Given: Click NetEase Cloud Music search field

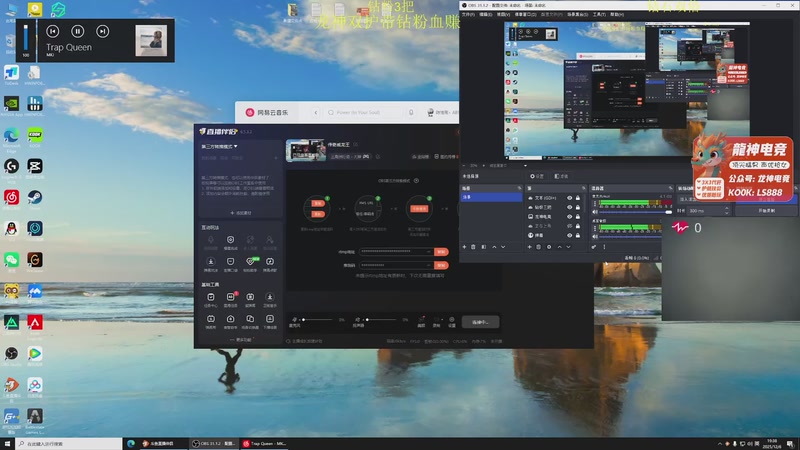Looking at the screenshot, I should [365, 112].
